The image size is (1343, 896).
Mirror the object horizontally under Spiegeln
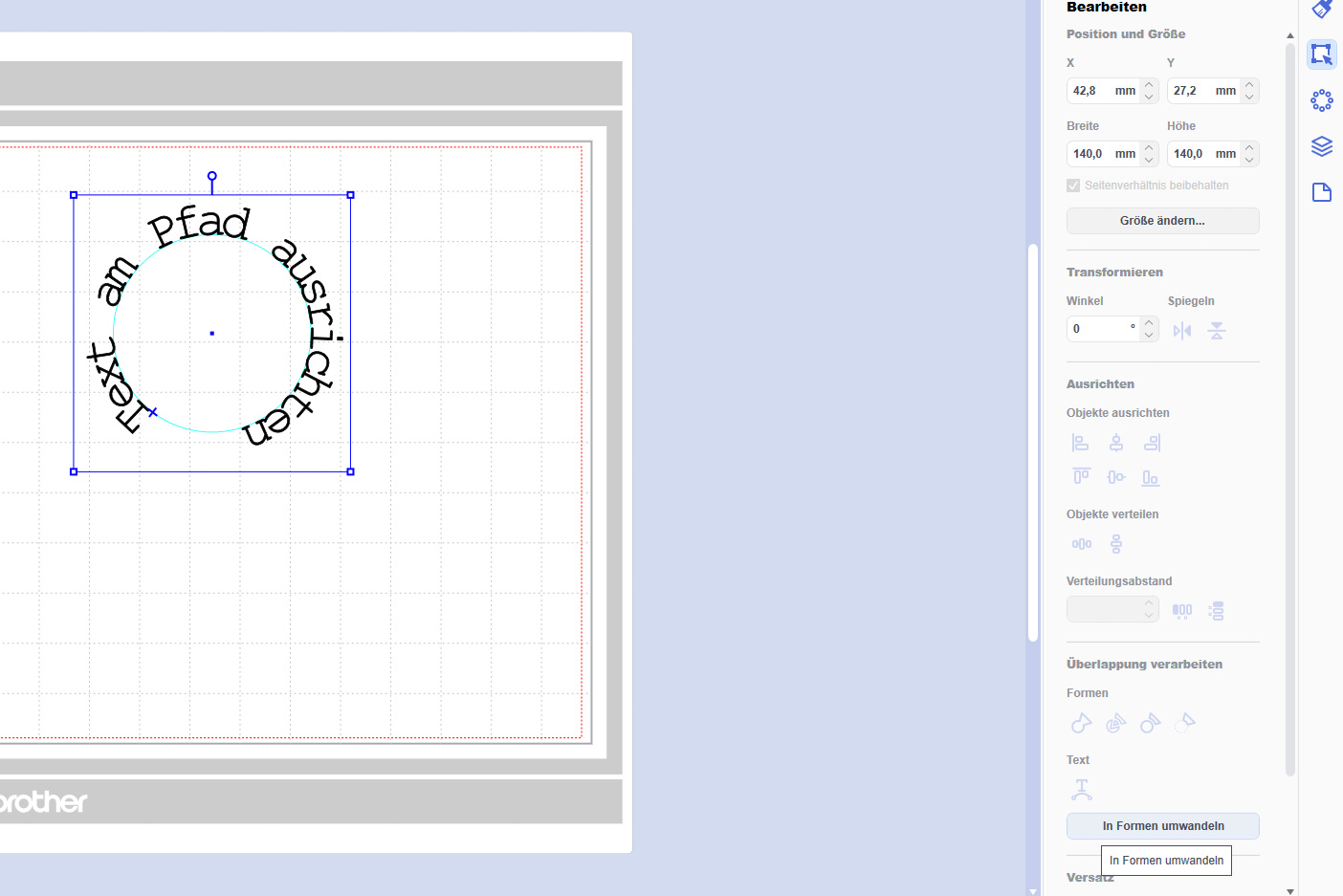pos(1182,331)
